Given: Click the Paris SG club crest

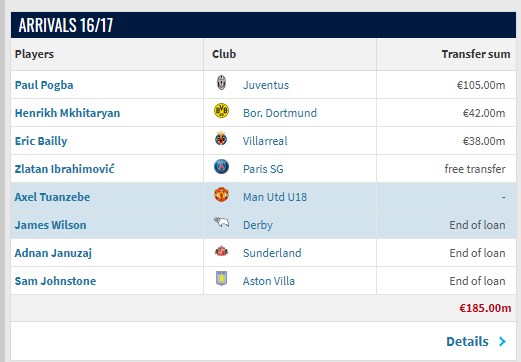Looking at the screenshot, I should (x=221, y=167).
